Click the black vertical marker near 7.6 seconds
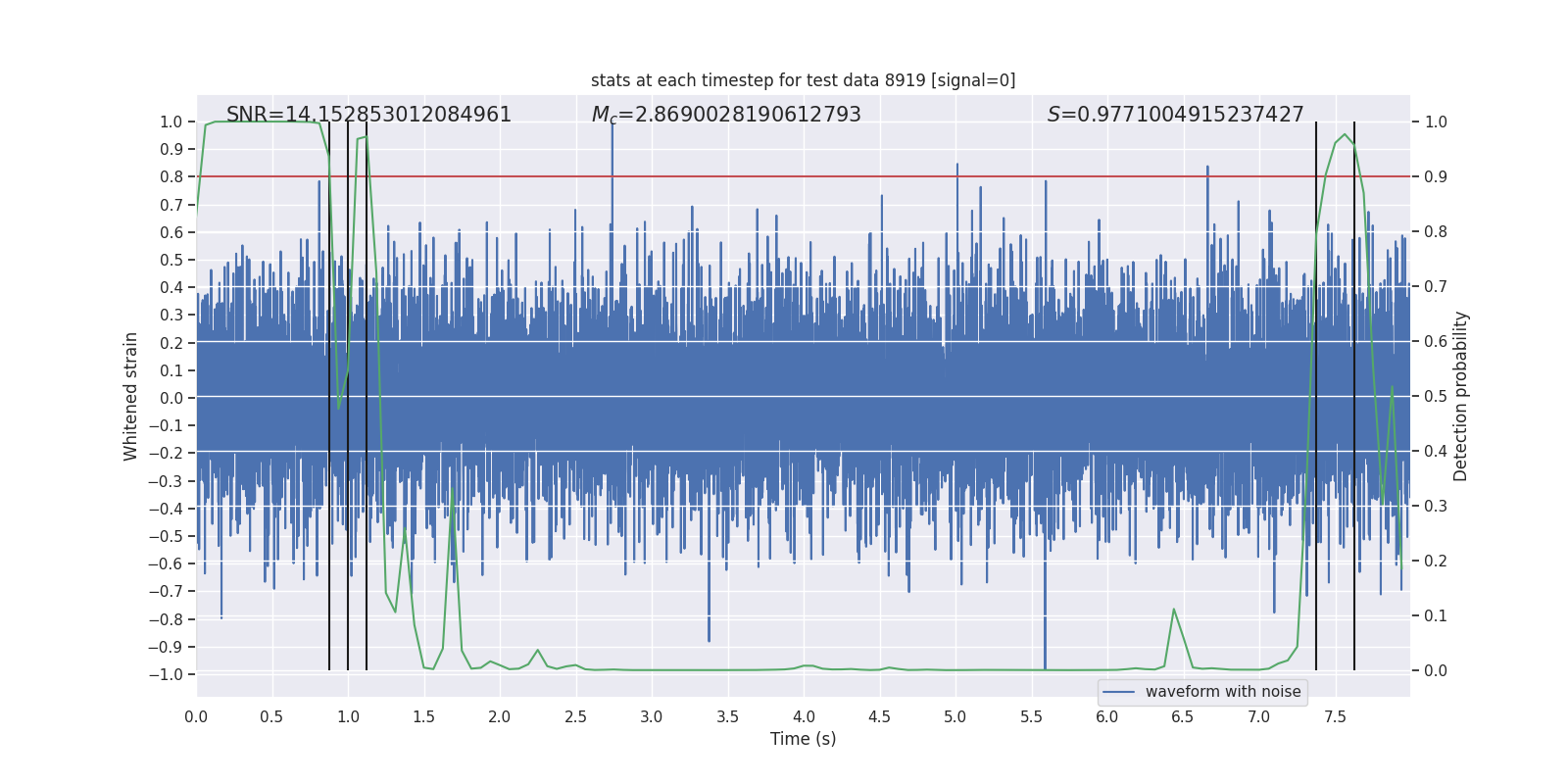Viewport: 1568px width, 784px height. tap(1354, 396)
